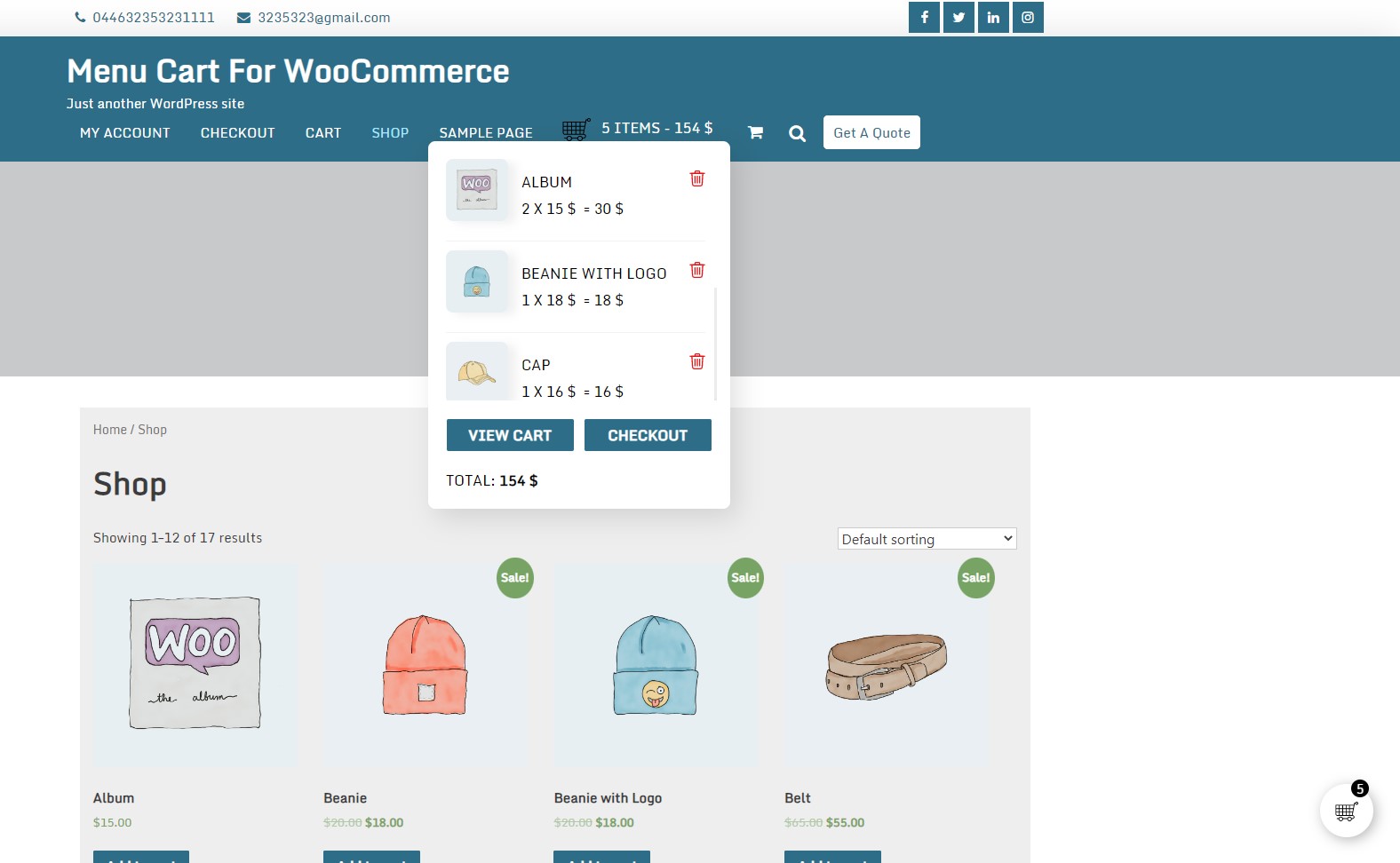Open the header shopping cart icon
Image resolution: width=1400 pixels, height=863 pixels.
point(756,132)
